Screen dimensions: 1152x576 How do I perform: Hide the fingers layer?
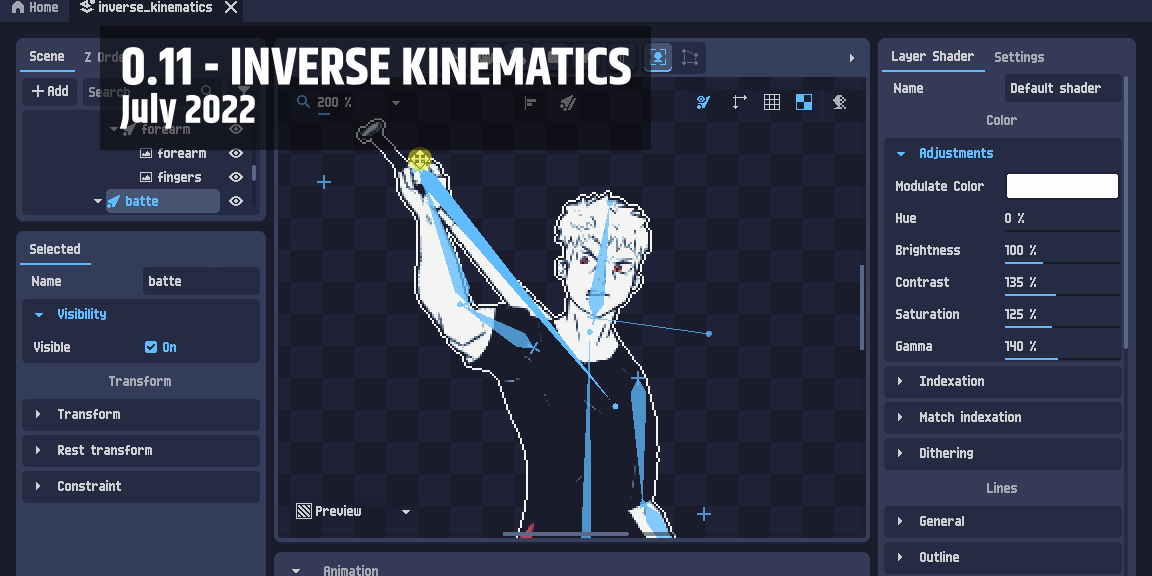tap(236, 179)
